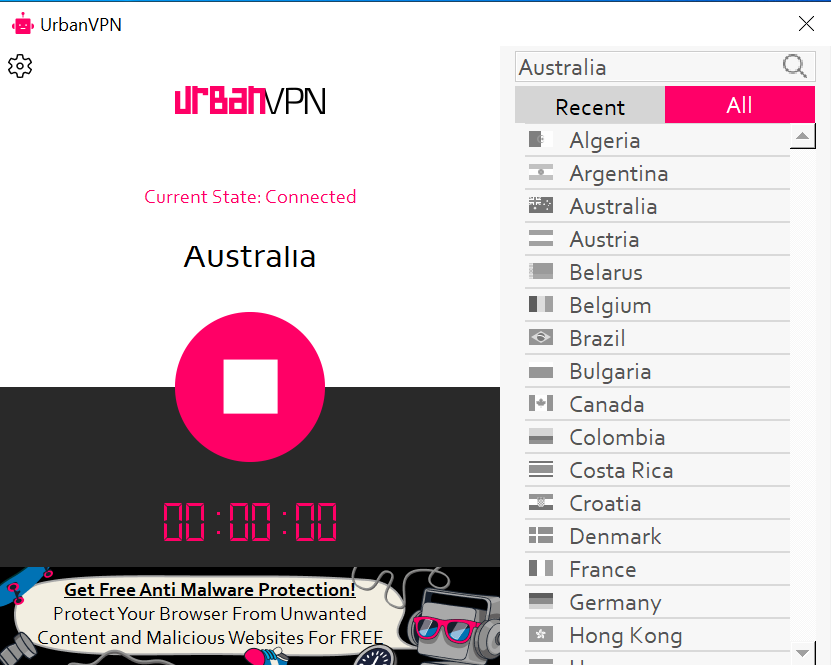Click the Croatia flag icon
The image size is (831, 665).
coord(541,503)
